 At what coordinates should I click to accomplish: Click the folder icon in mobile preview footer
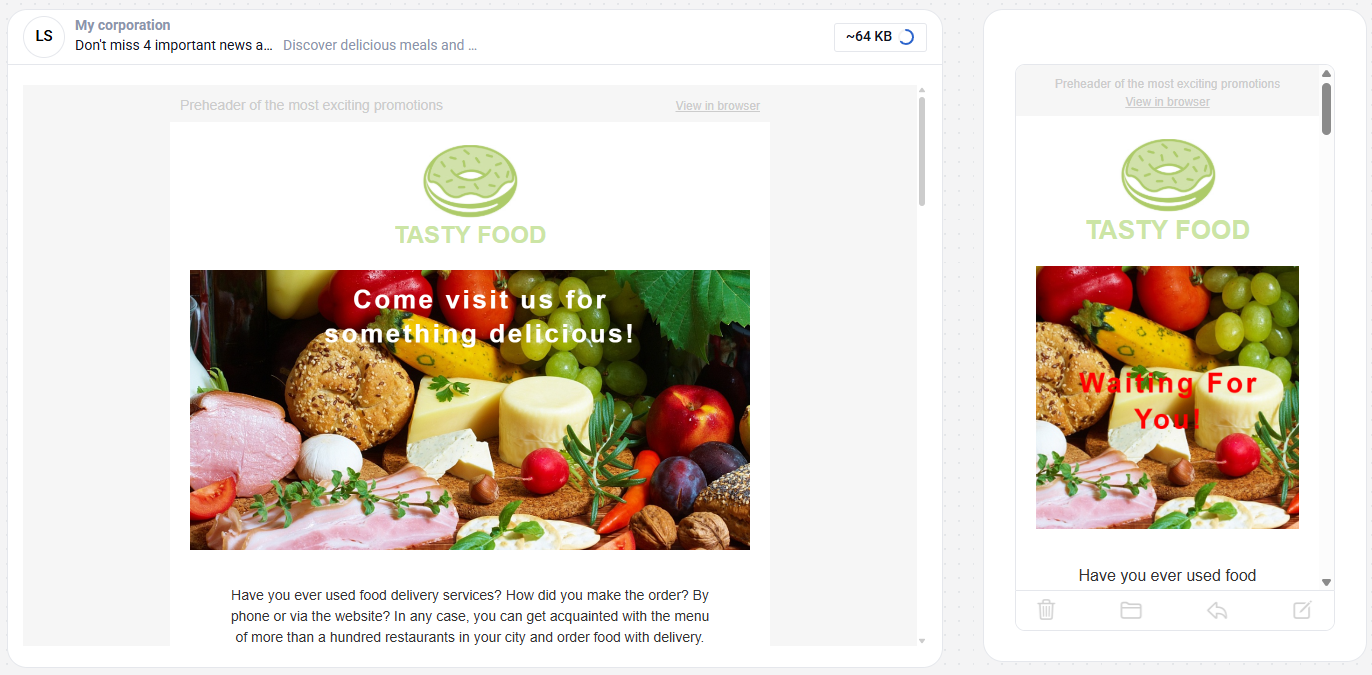point(1131,610)
